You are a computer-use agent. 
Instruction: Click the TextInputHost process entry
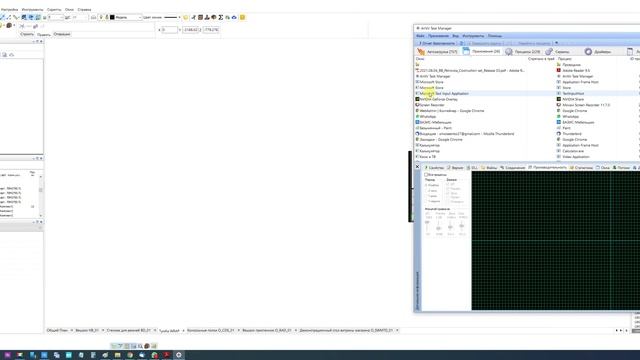tap(571, 93)
